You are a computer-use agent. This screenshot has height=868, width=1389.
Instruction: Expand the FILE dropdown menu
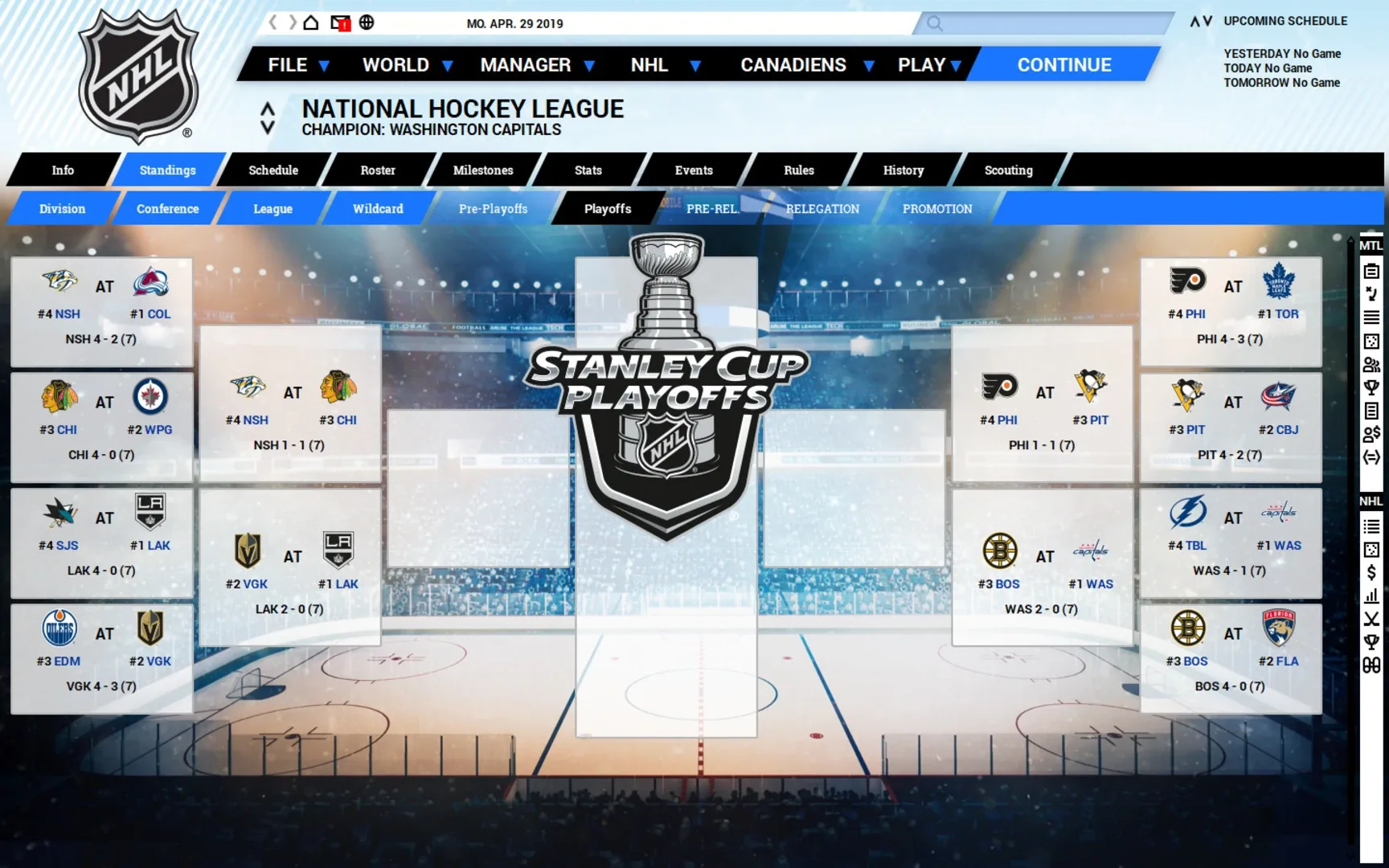(x=298, y=65)
